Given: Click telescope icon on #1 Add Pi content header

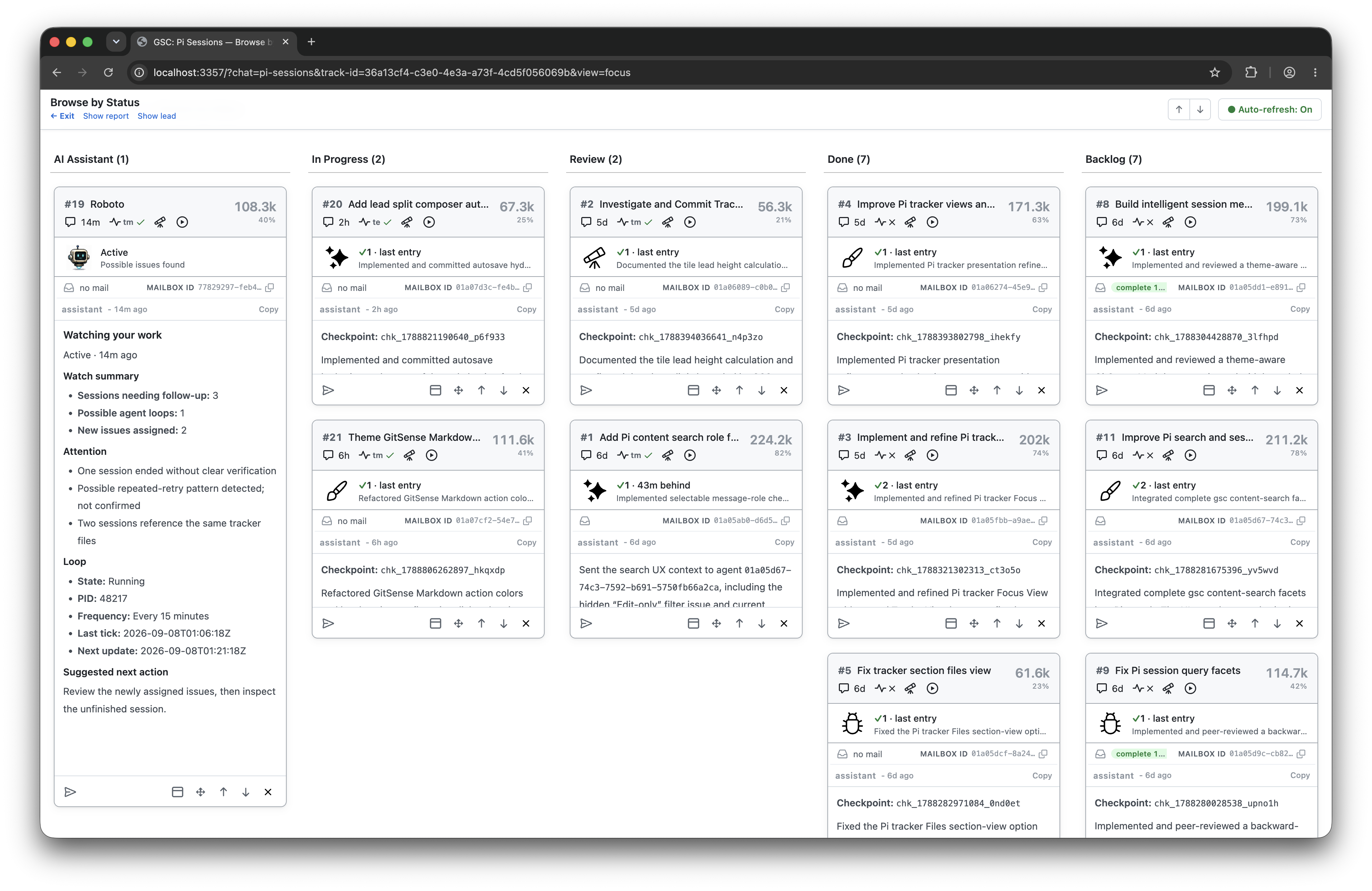Looking at the screenshot, I should click(x=668, y=455).
